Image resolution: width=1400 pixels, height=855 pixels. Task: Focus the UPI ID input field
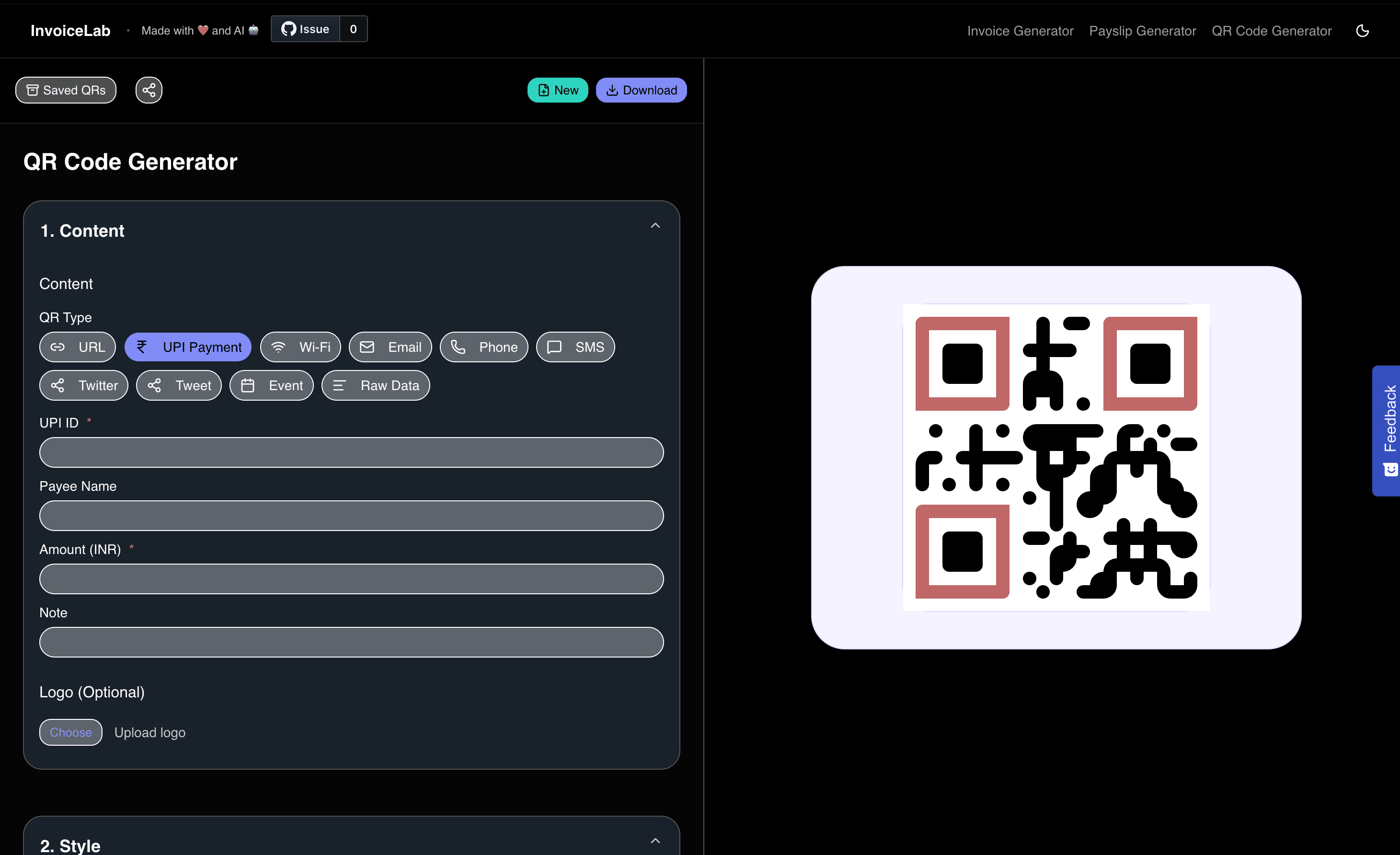point(351,452)
